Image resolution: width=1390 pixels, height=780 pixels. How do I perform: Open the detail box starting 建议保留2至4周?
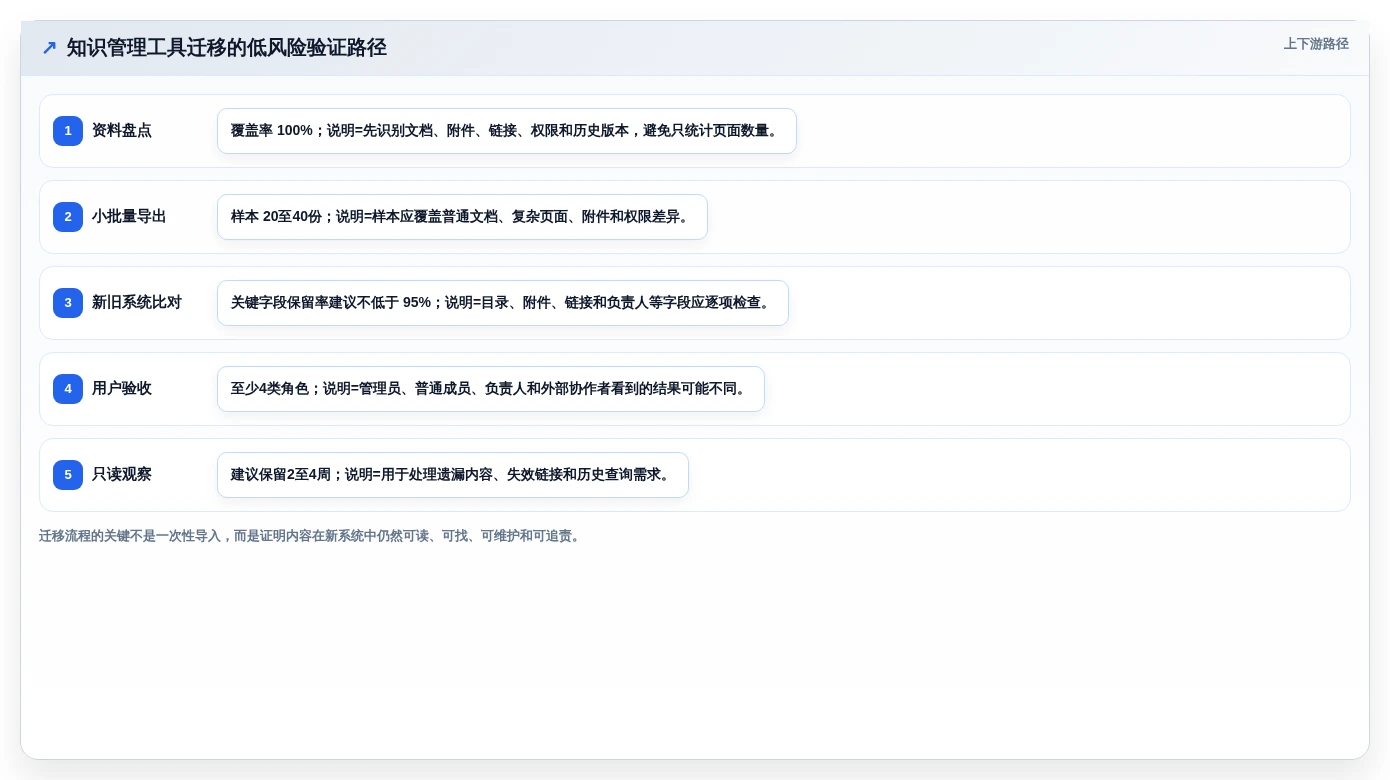[453, 475]
